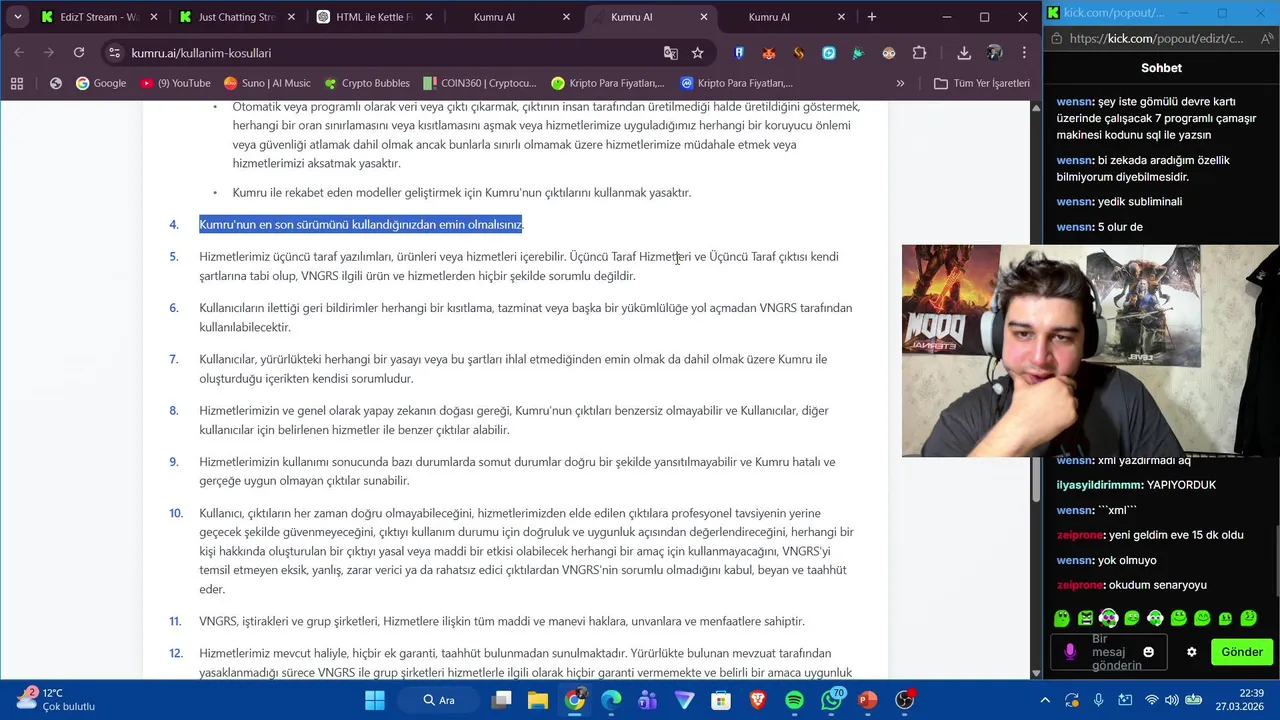Open Suno | AI Music bookmark
Screen dimensions: 1280x720
267,83
